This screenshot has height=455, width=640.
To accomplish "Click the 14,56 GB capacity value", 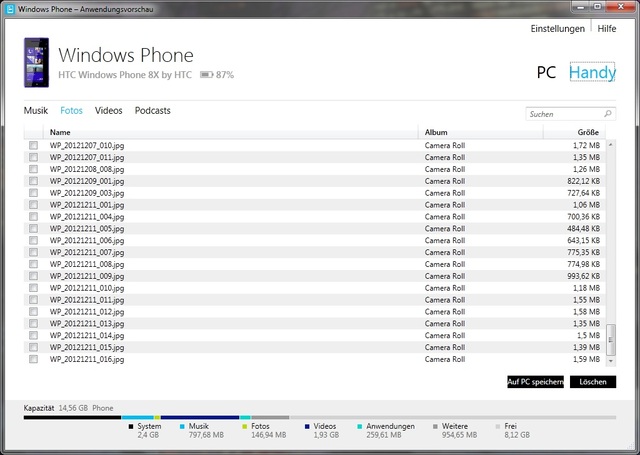I will 73,408.
